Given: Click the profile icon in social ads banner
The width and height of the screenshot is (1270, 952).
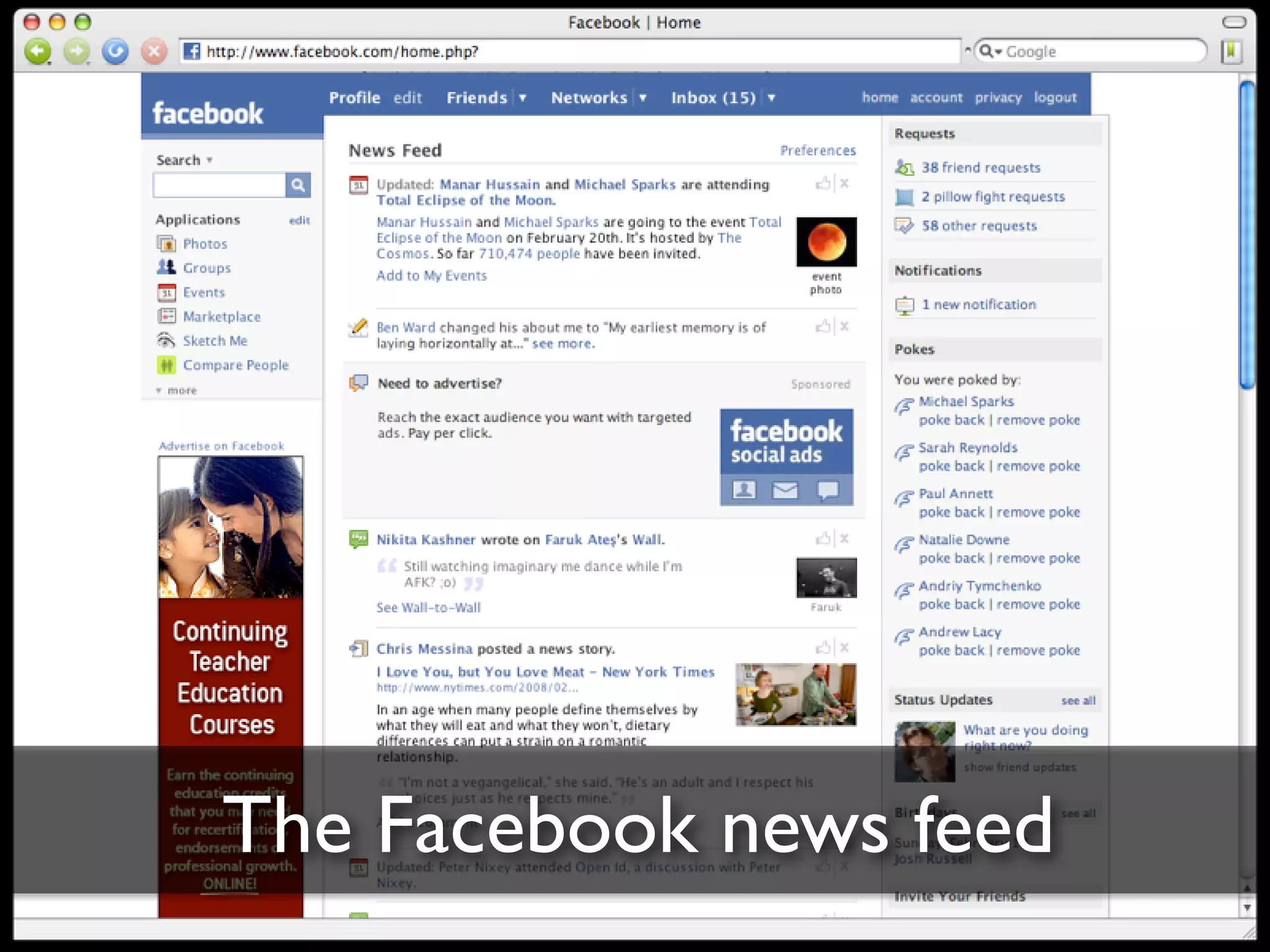Looking at the screenshot, I should (744, 490).
